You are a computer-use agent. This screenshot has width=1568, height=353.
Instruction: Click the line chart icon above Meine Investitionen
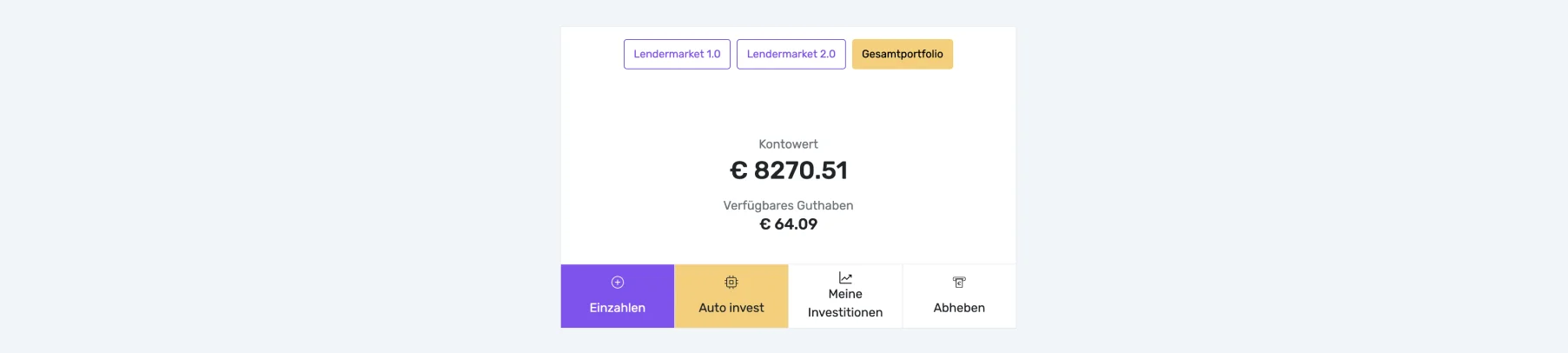coord(845,278)
